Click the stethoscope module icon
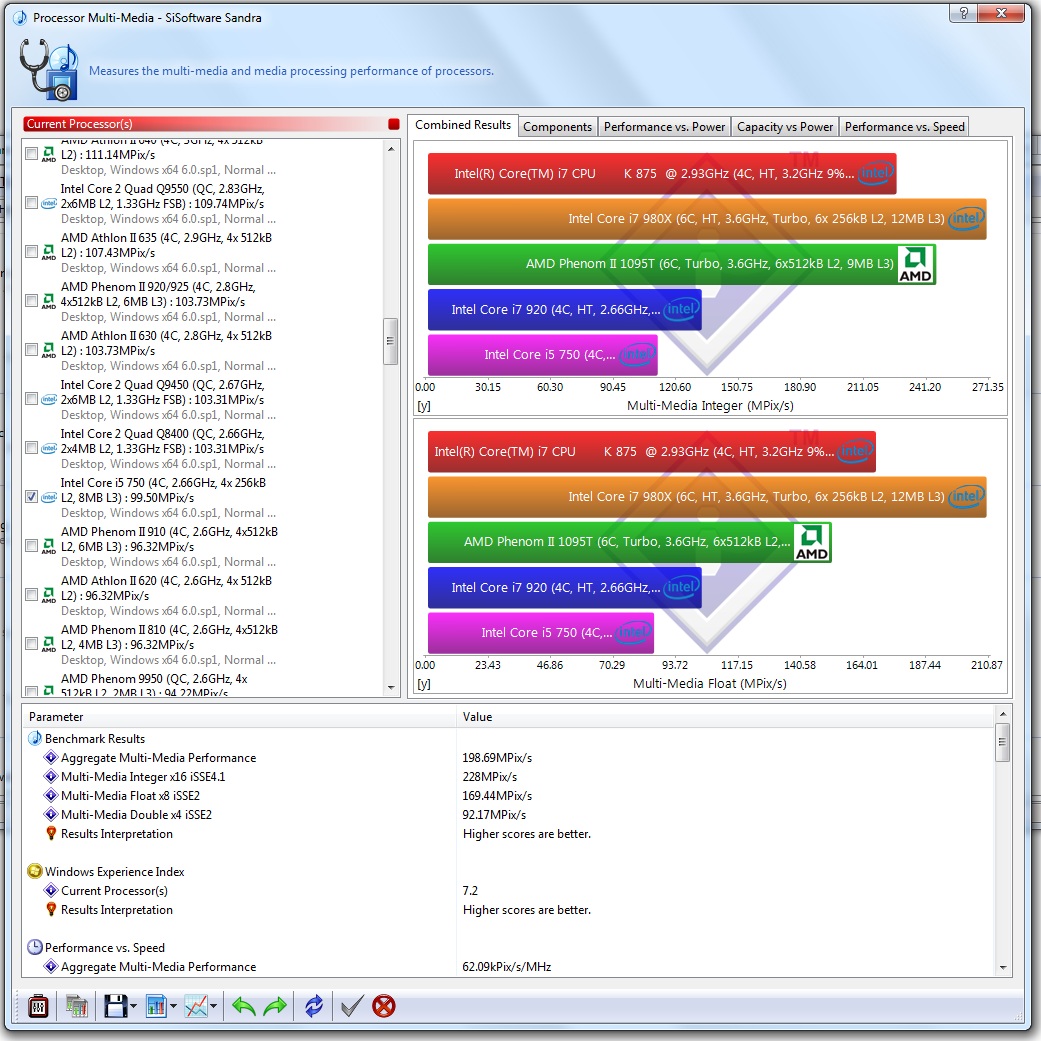Image resolution: width=1041 pixels, height=1041 pixels. (48, 70)
